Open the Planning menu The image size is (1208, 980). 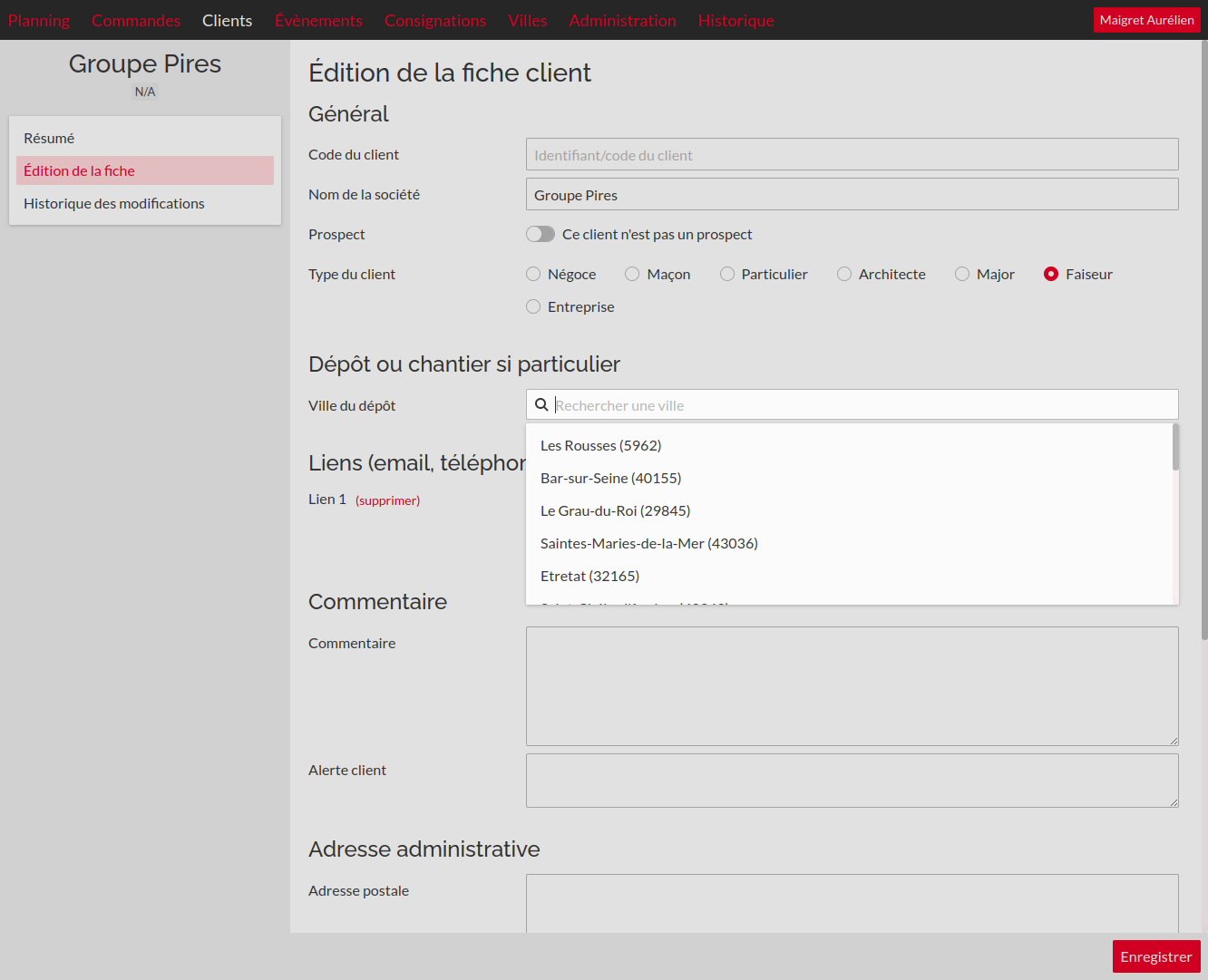pos(39,20)
